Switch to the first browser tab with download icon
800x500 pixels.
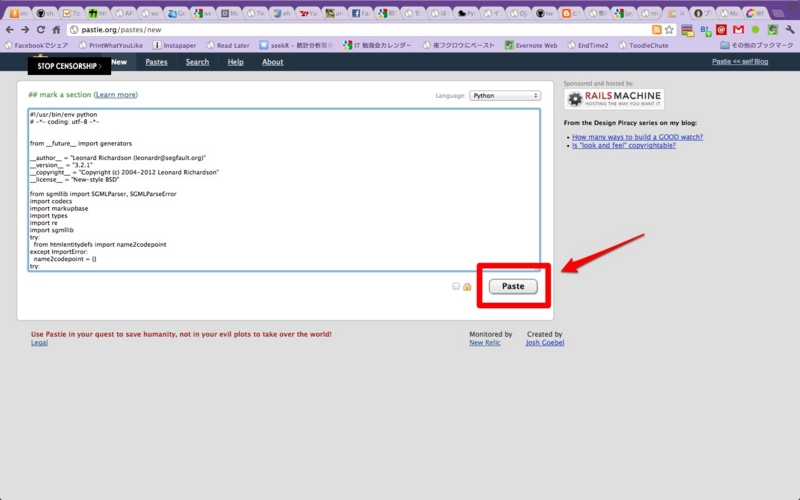(x=19, y=13)
